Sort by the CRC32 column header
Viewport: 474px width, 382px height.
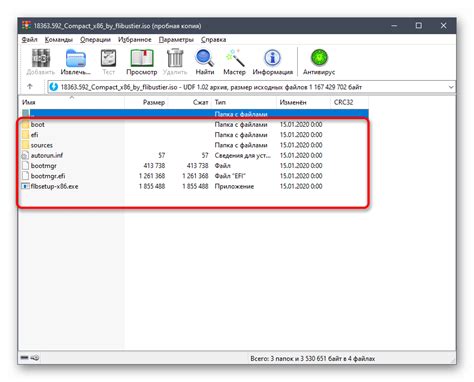[x=350, y=102]
